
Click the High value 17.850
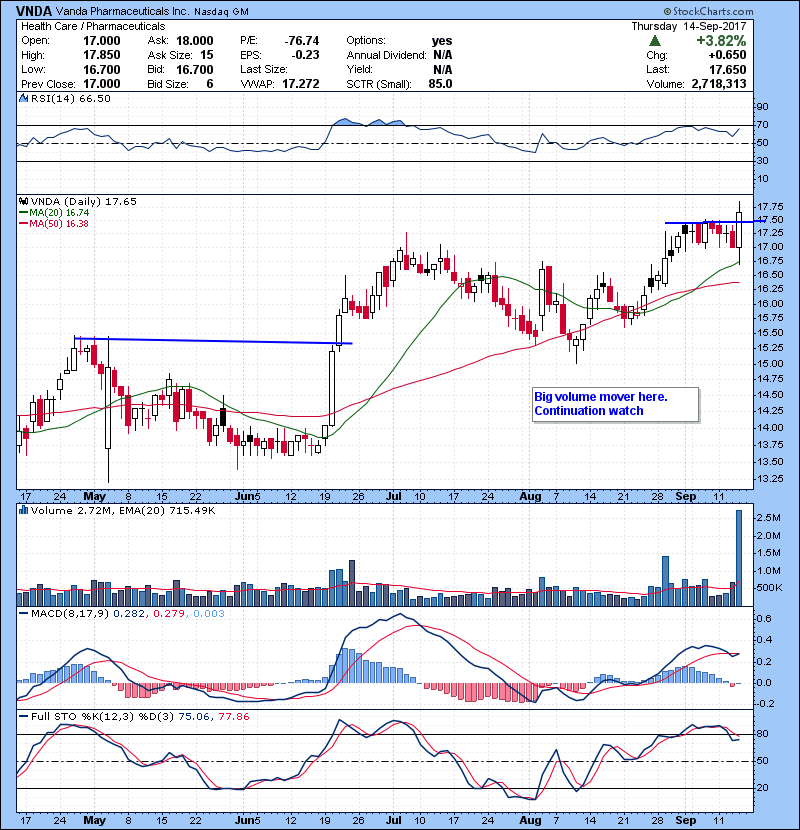(102, 55)
